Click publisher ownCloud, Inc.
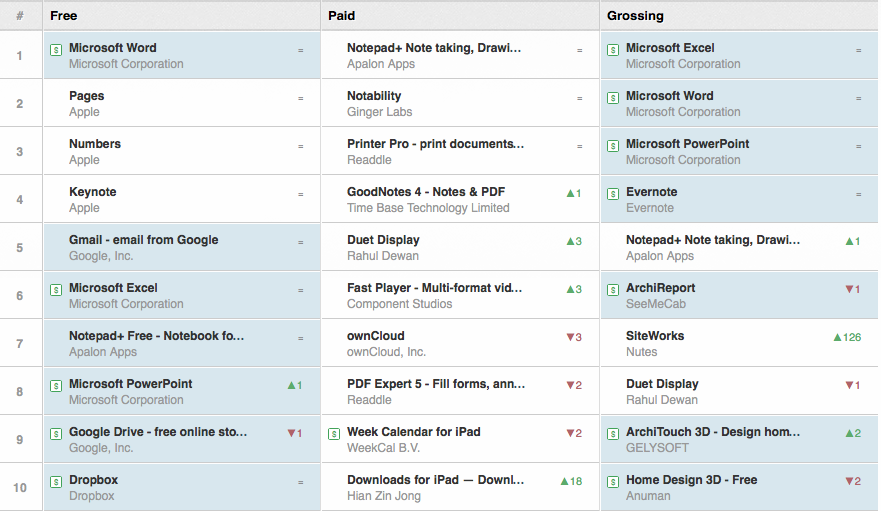Viewport: 881px width, 511px height. click(387, 352)
